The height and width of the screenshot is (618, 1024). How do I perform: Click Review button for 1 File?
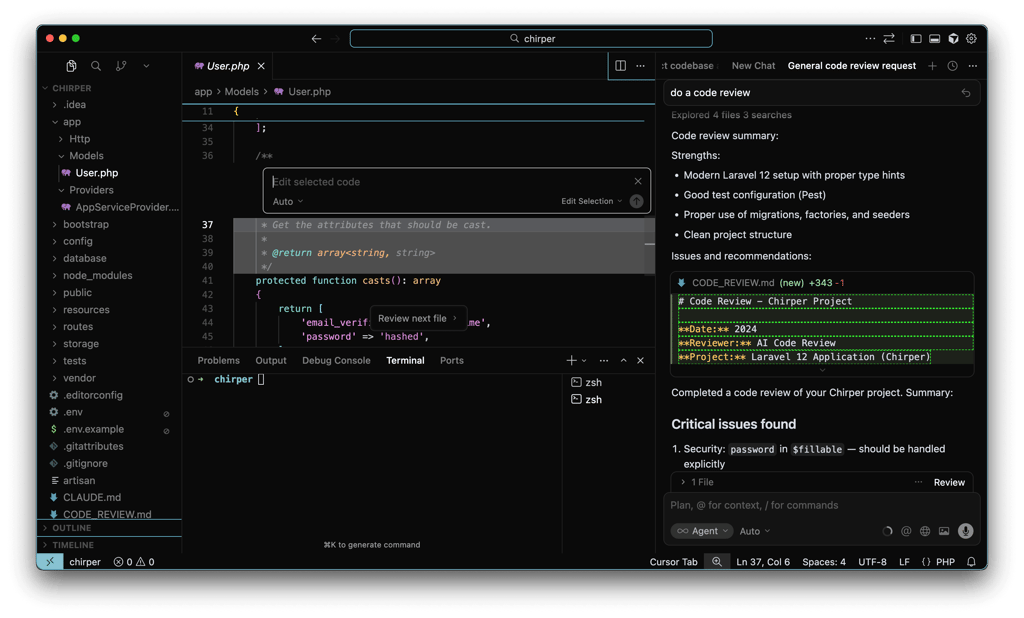[x=949, y=482]
